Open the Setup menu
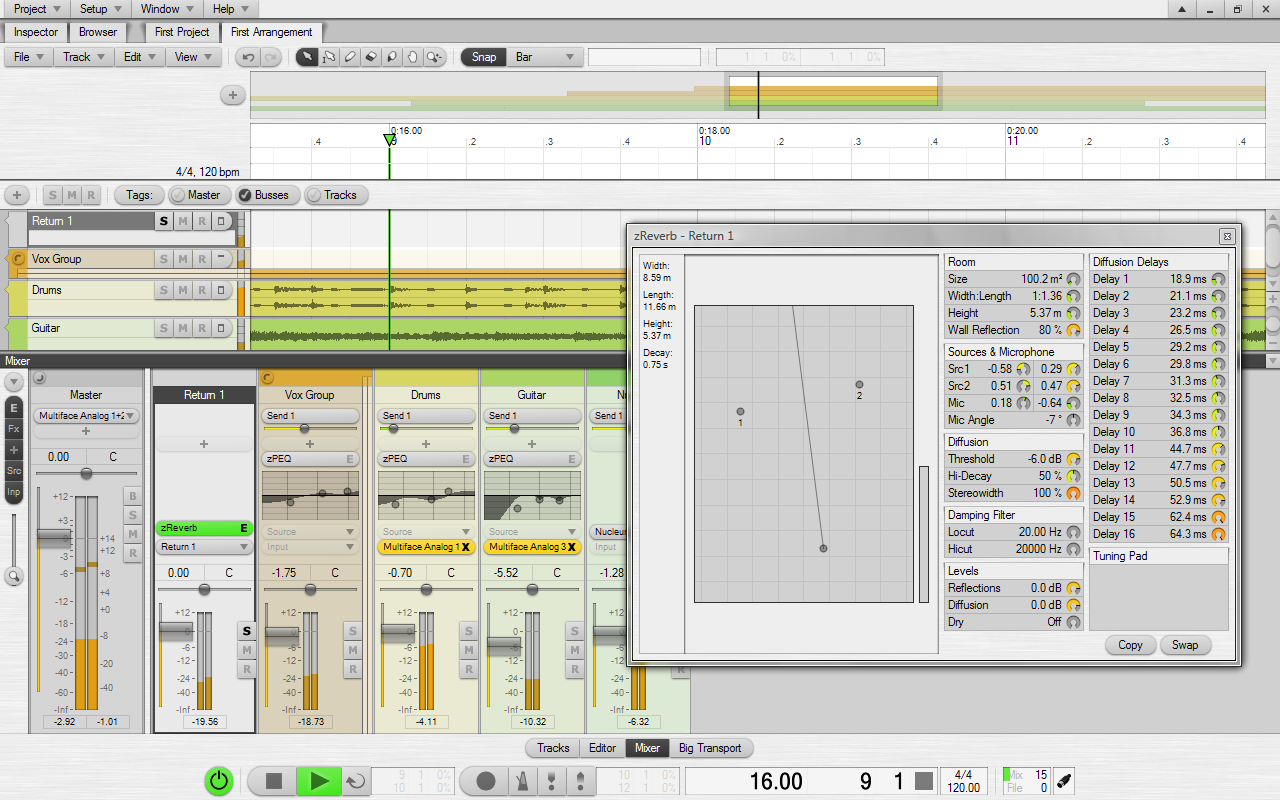The image size is (1280, 800). (97, 9)
